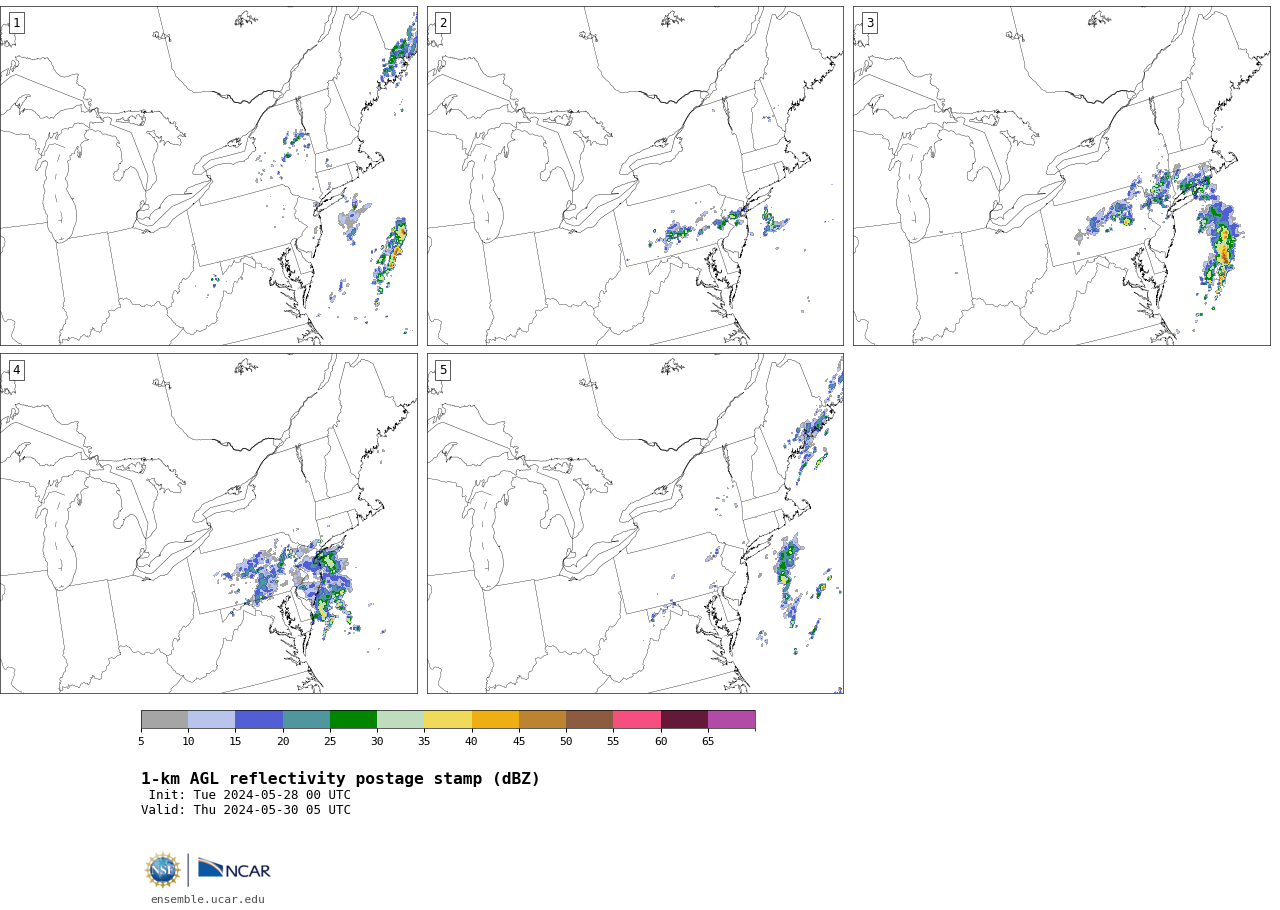Click the blue 15-20 dBZ swatch

coord(259,720)
